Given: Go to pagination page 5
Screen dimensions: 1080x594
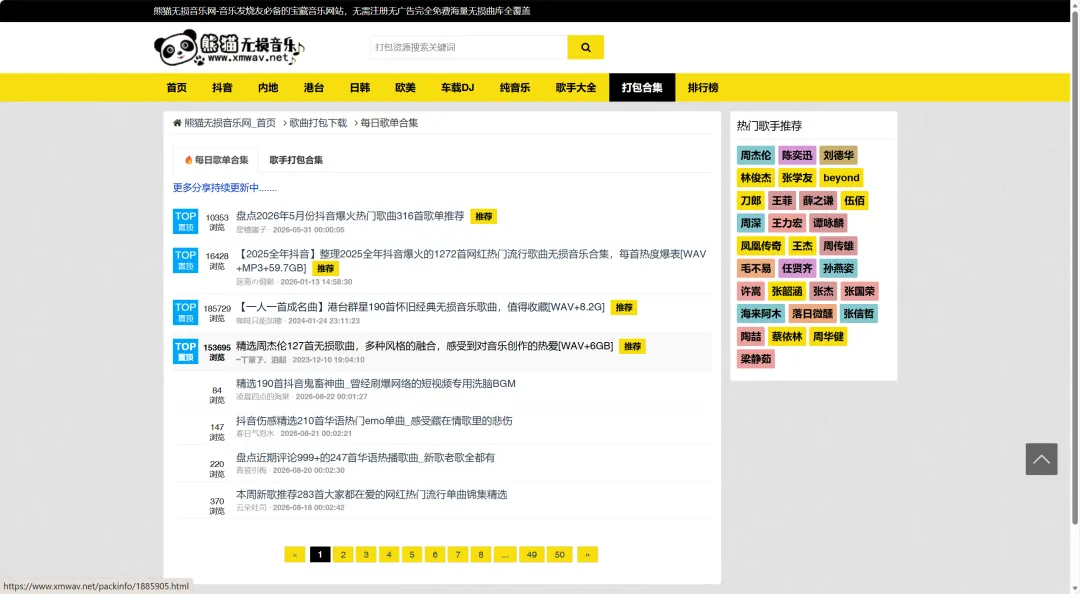Looking at the screenshot, I should pyautogui.click(x=412, y=555).
